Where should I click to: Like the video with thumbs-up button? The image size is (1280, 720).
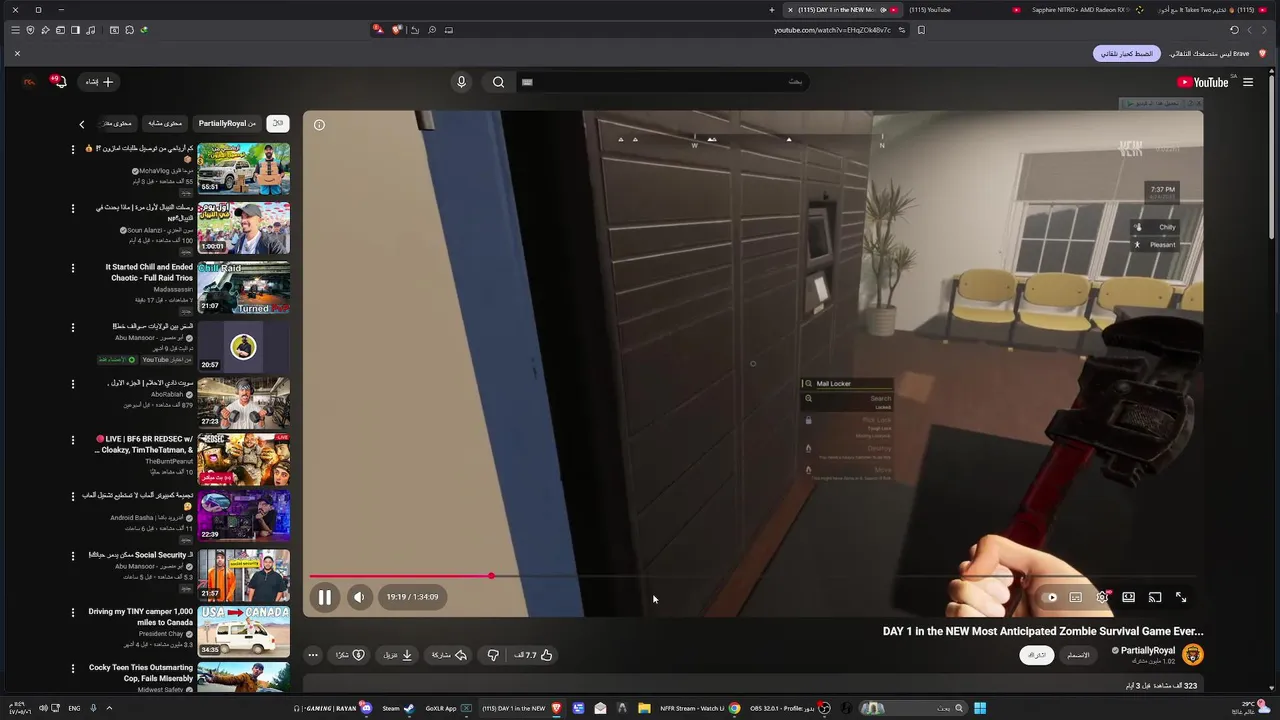click(x=533, y=655)
